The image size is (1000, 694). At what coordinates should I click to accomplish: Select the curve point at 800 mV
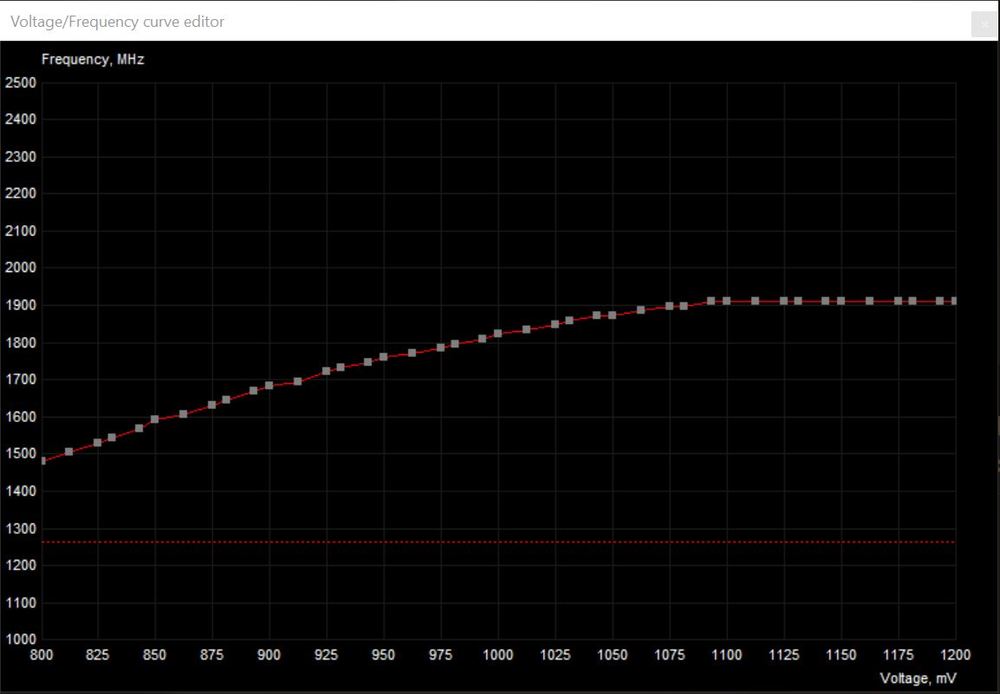click(42, 461)
